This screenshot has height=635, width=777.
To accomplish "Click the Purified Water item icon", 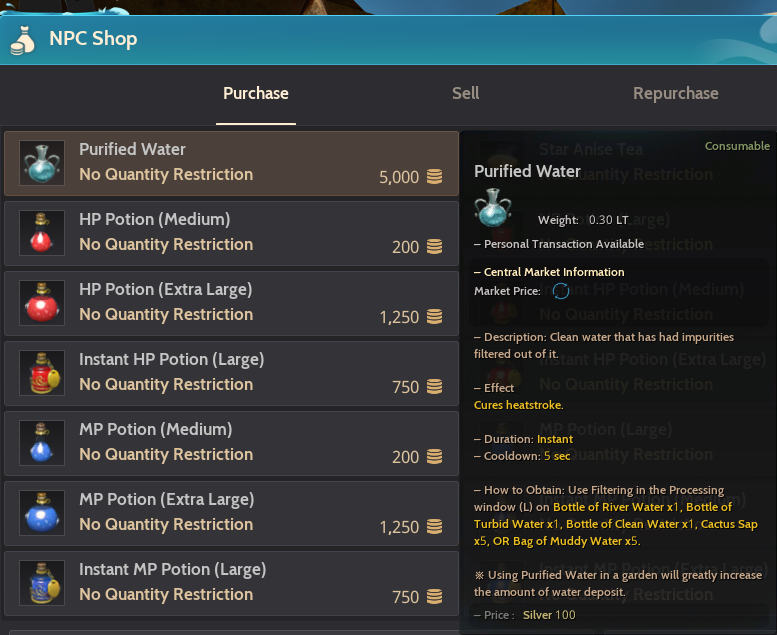I will (x=42, y=163).
